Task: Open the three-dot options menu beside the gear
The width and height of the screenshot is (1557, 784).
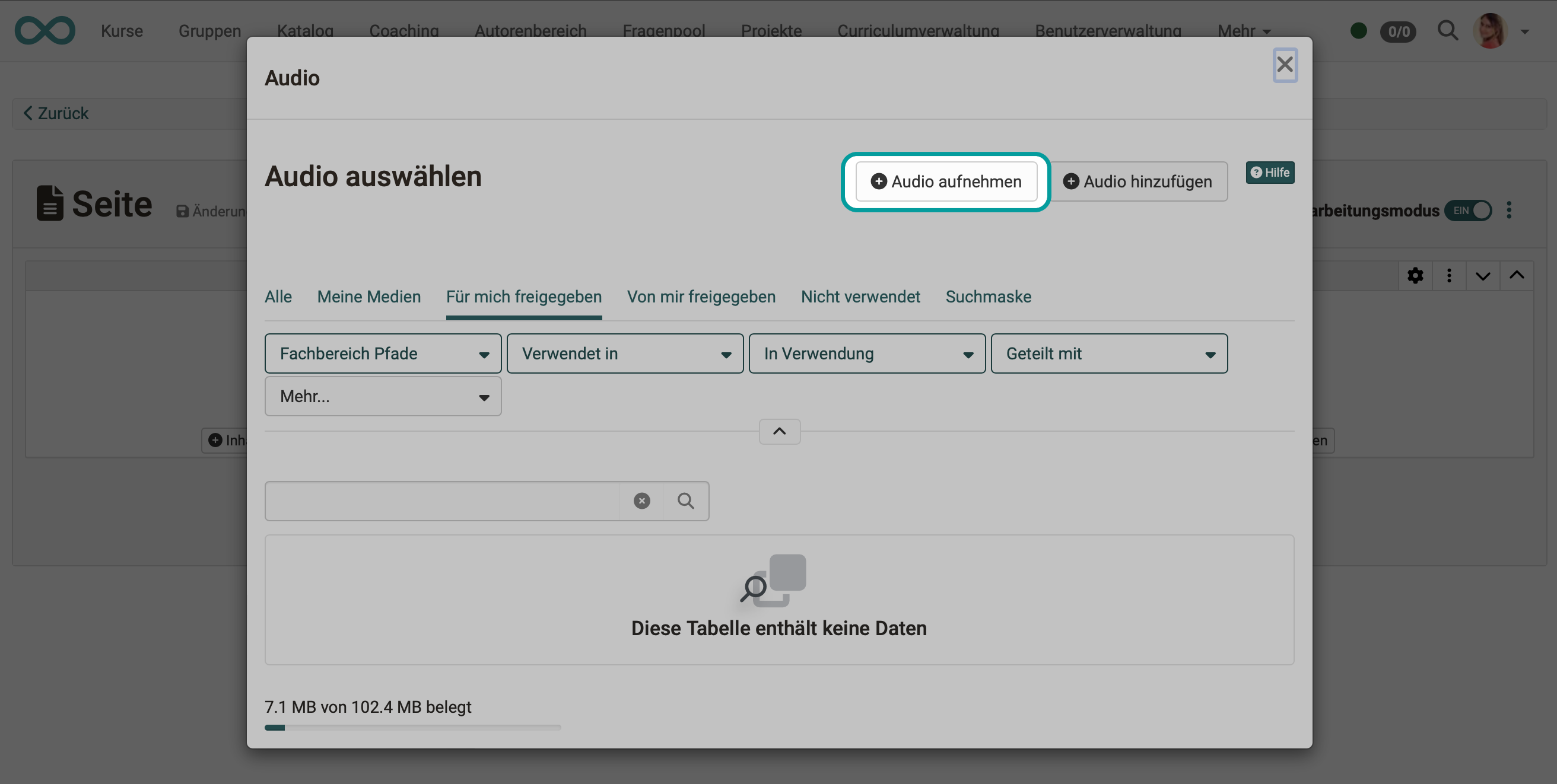Action: coord(1449,275)
